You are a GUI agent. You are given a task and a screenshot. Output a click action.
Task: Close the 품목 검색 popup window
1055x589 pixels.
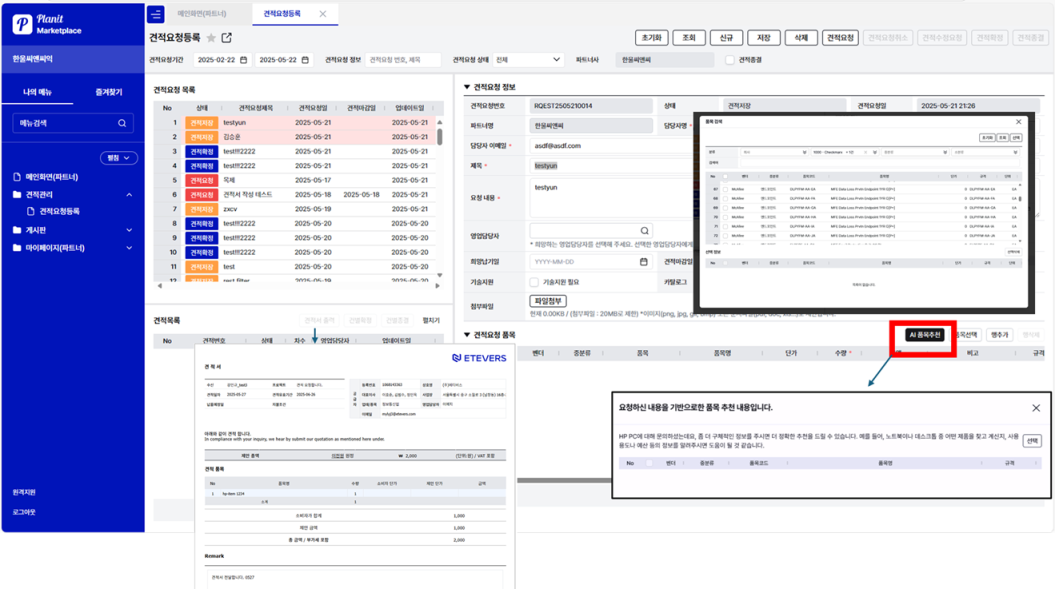coord(1019,122)
